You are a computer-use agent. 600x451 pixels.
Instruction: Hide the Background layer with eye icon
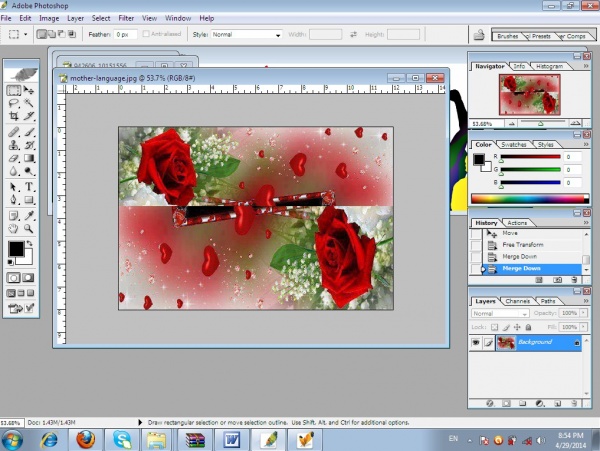coord(476,342)
